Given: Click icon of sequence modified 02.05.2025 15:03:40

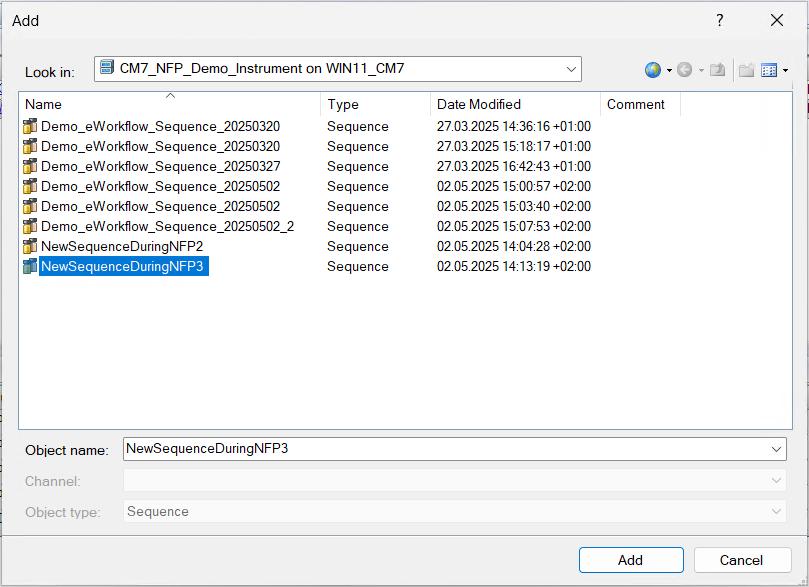Looking at the screenshot, I should click(x=30, y=206).
